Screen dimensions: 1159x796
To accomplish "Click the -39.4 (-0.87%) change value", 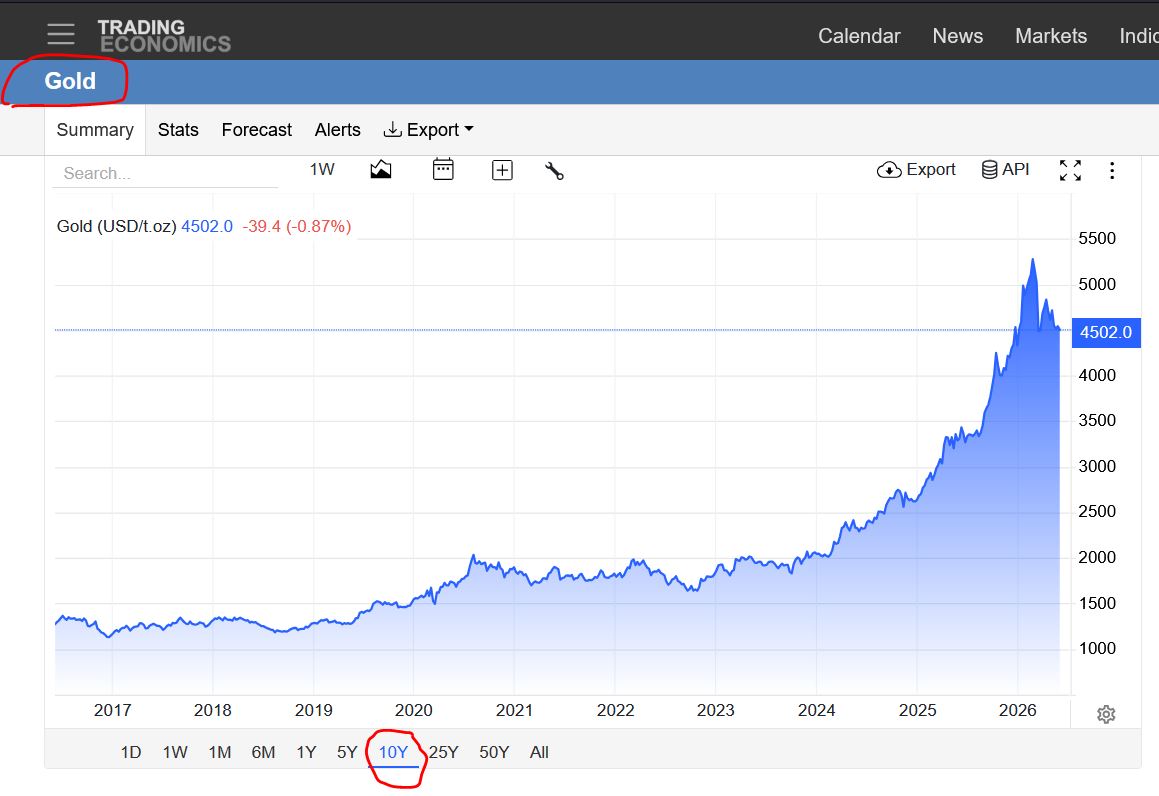I will coord(296,226).
